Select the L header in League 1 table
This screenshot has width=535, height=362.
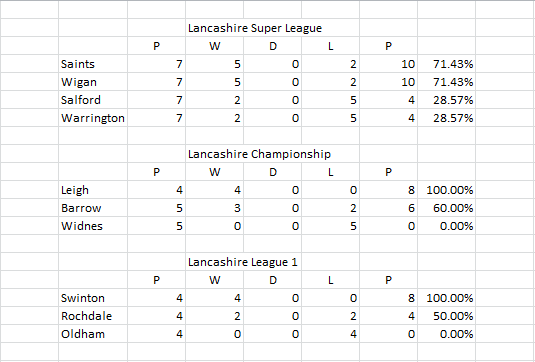click(x=330, y=280)
